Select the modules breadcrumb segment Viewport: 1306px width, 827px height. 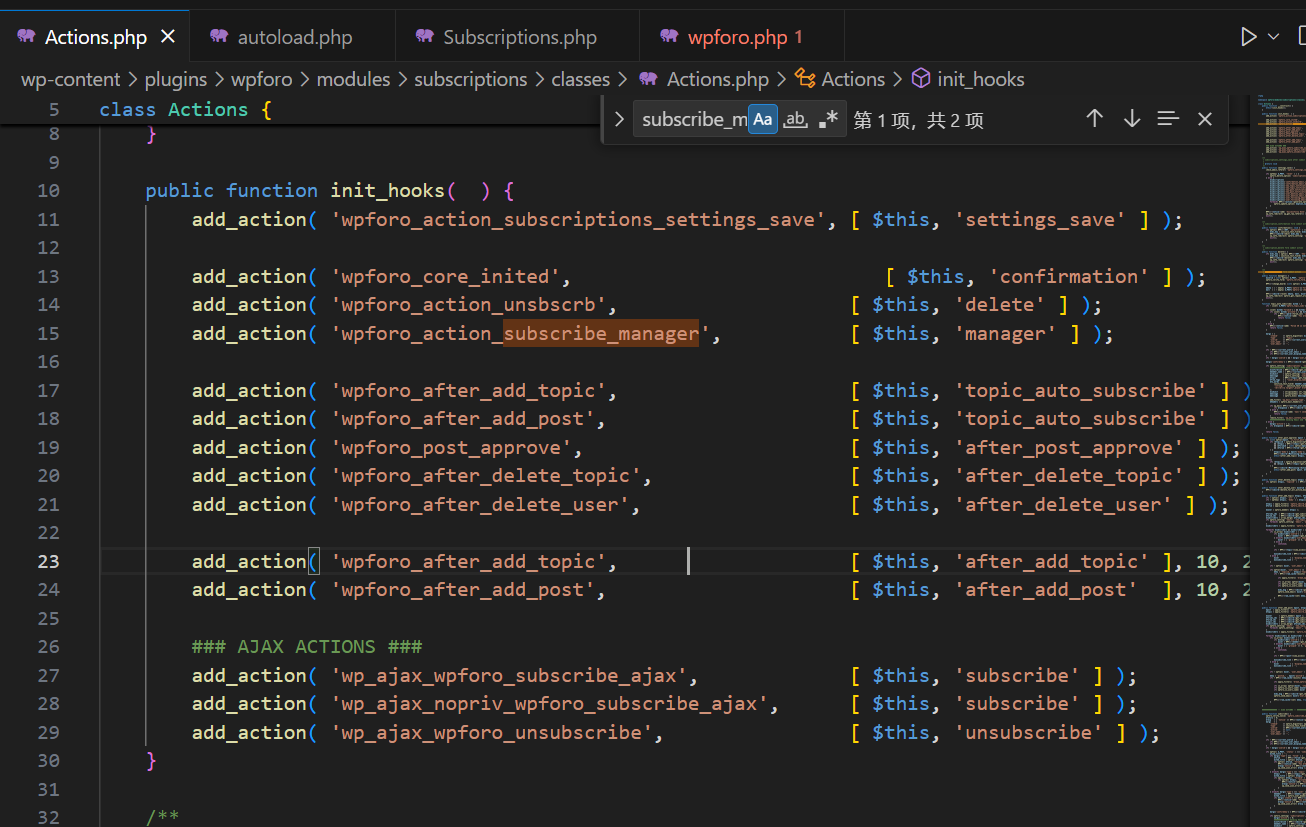coord(353,79)
